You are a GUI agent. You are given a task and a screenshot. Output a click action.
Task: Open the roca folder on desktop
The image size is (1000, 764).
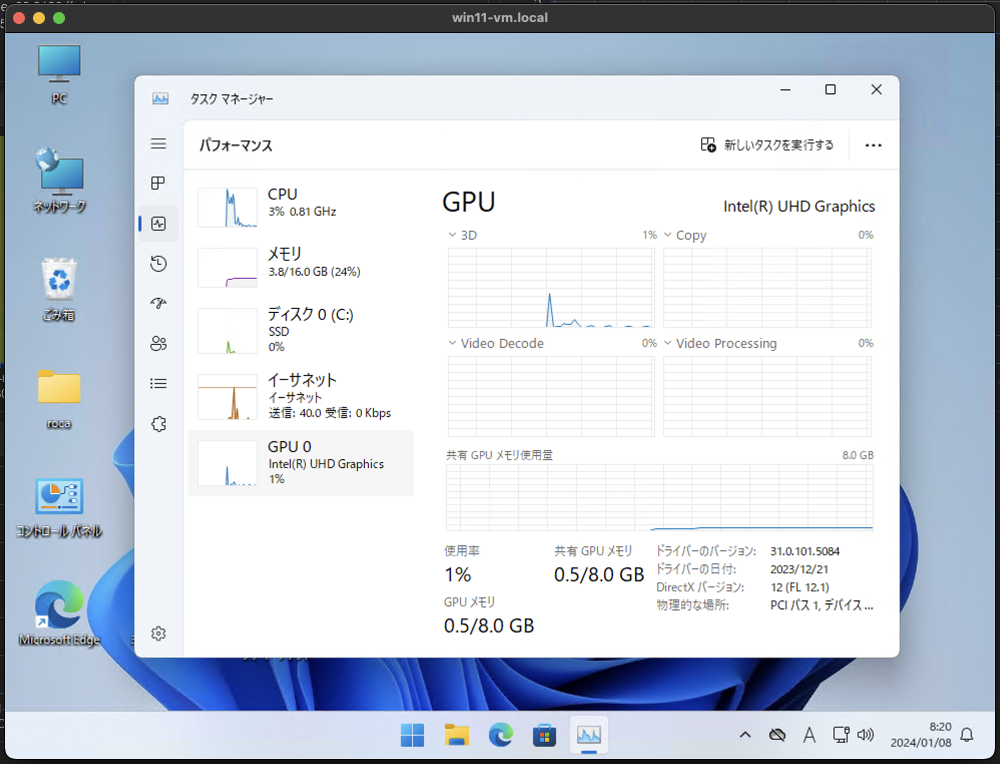pyautogui.click(x=59, y=398)
